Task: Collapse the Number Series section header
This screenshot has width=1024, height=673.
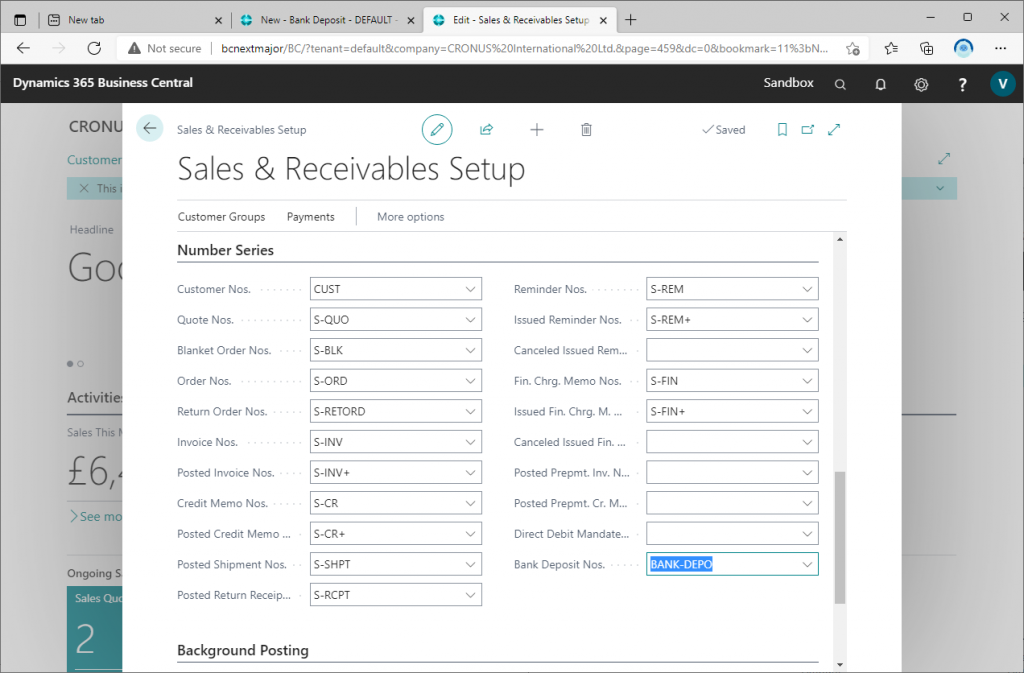Action: [x=225, y=250]
